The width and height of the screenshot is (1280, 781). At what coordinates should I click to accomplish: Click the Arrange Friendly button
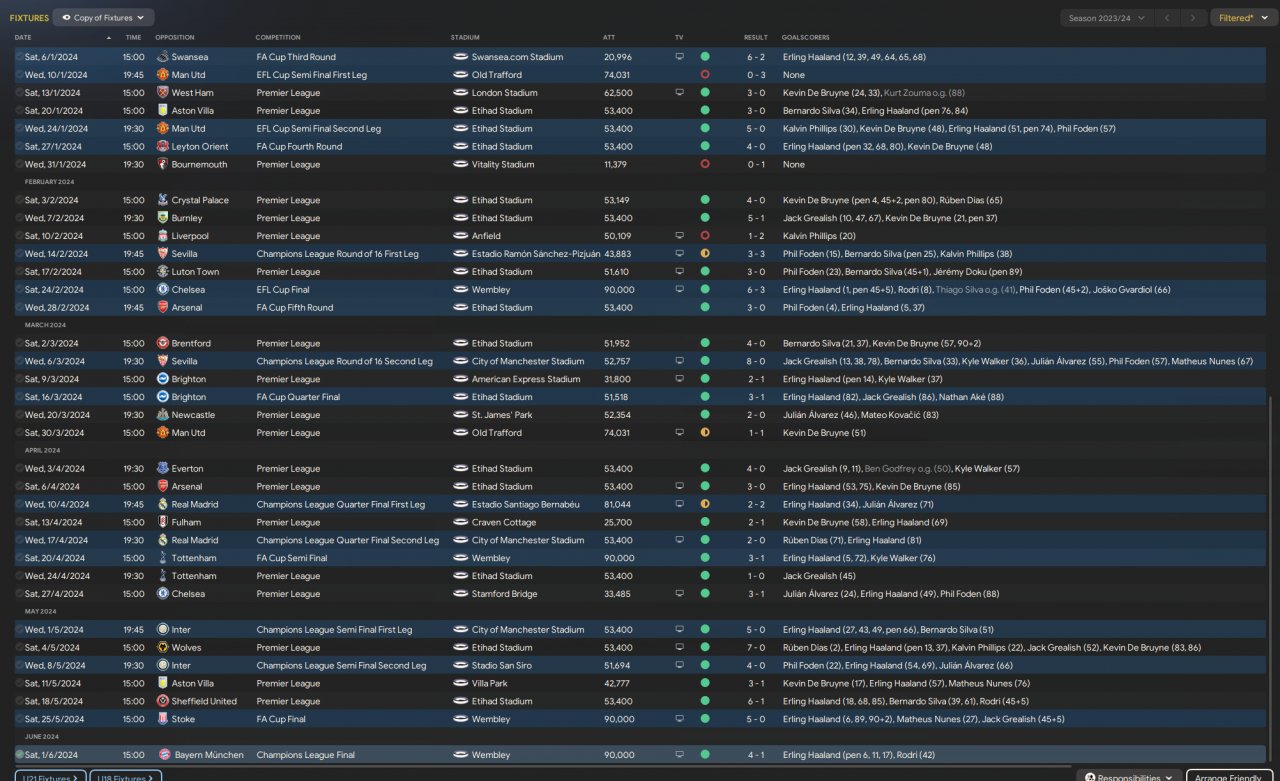pyautogui.click(x=1229, y=777)
